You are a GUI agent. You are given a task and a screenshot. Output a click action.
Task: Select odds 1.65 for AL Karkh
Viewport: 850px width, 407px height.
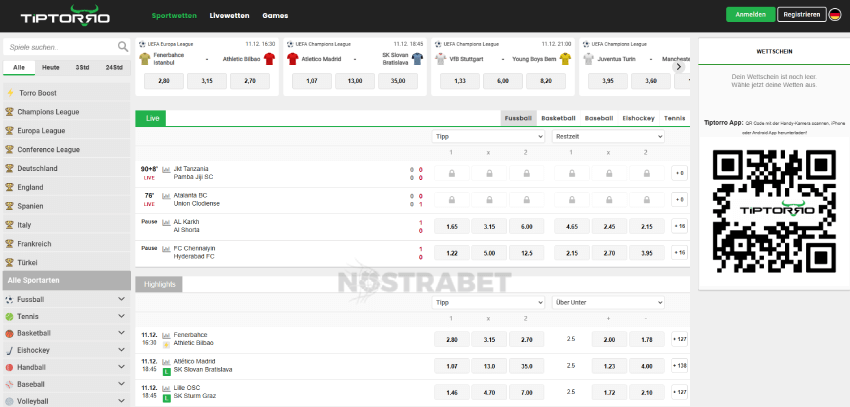click(452, 227)
